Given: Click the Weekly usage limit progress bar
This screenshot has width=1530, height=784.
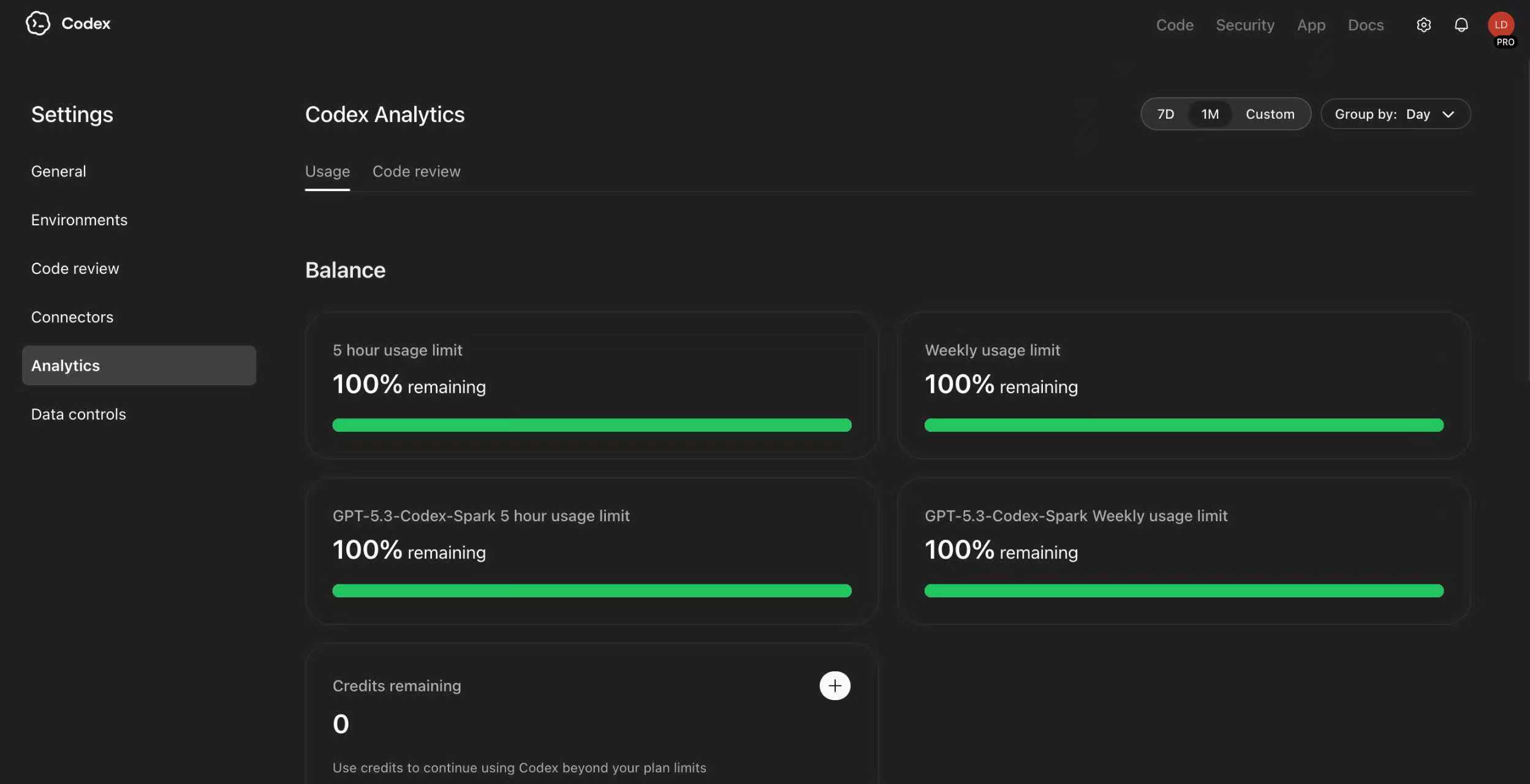Looking at the screenshot, I should click(1183, 425).
